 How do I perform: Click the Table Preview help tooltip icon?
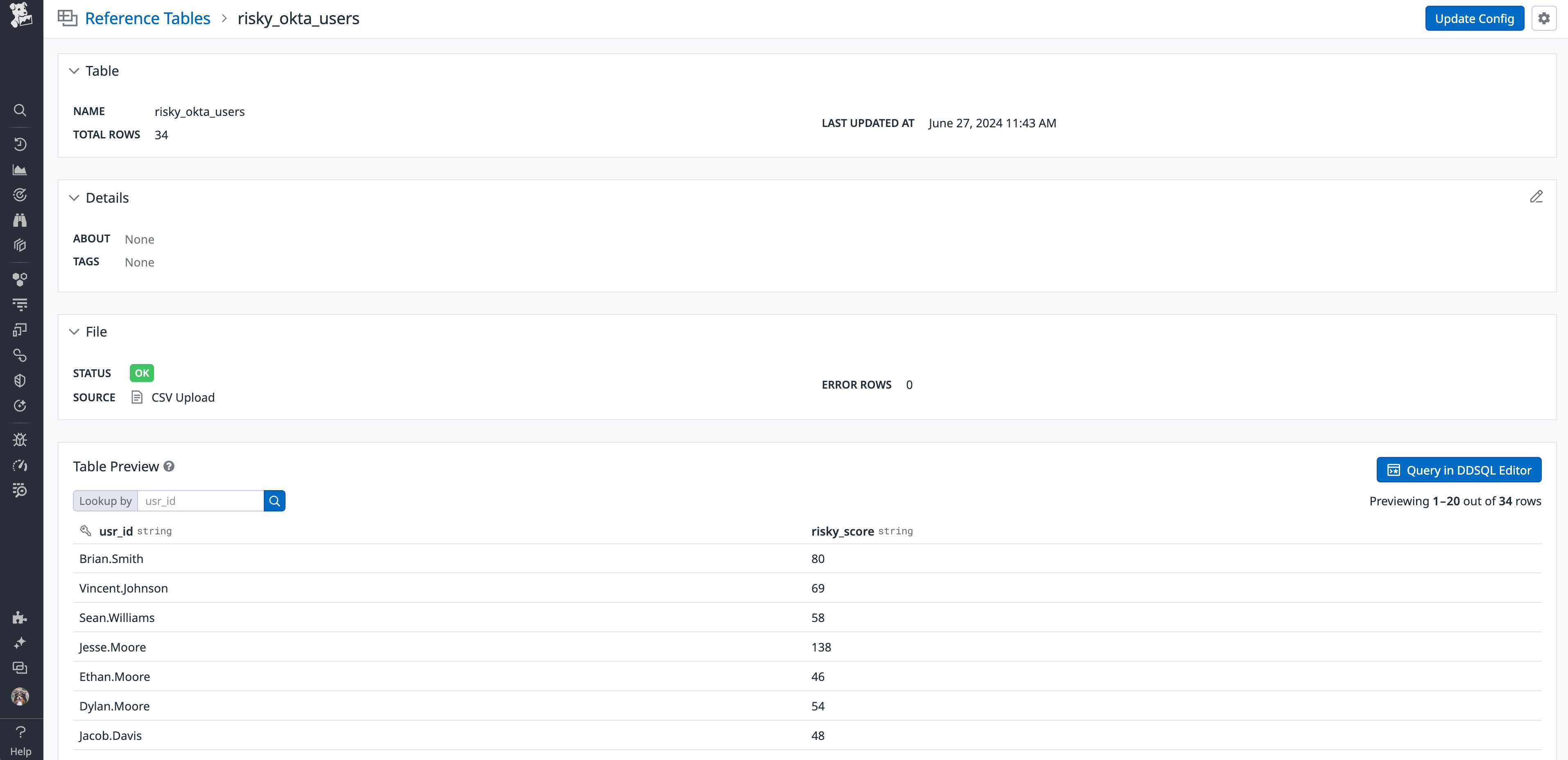(x=169, y=466)
